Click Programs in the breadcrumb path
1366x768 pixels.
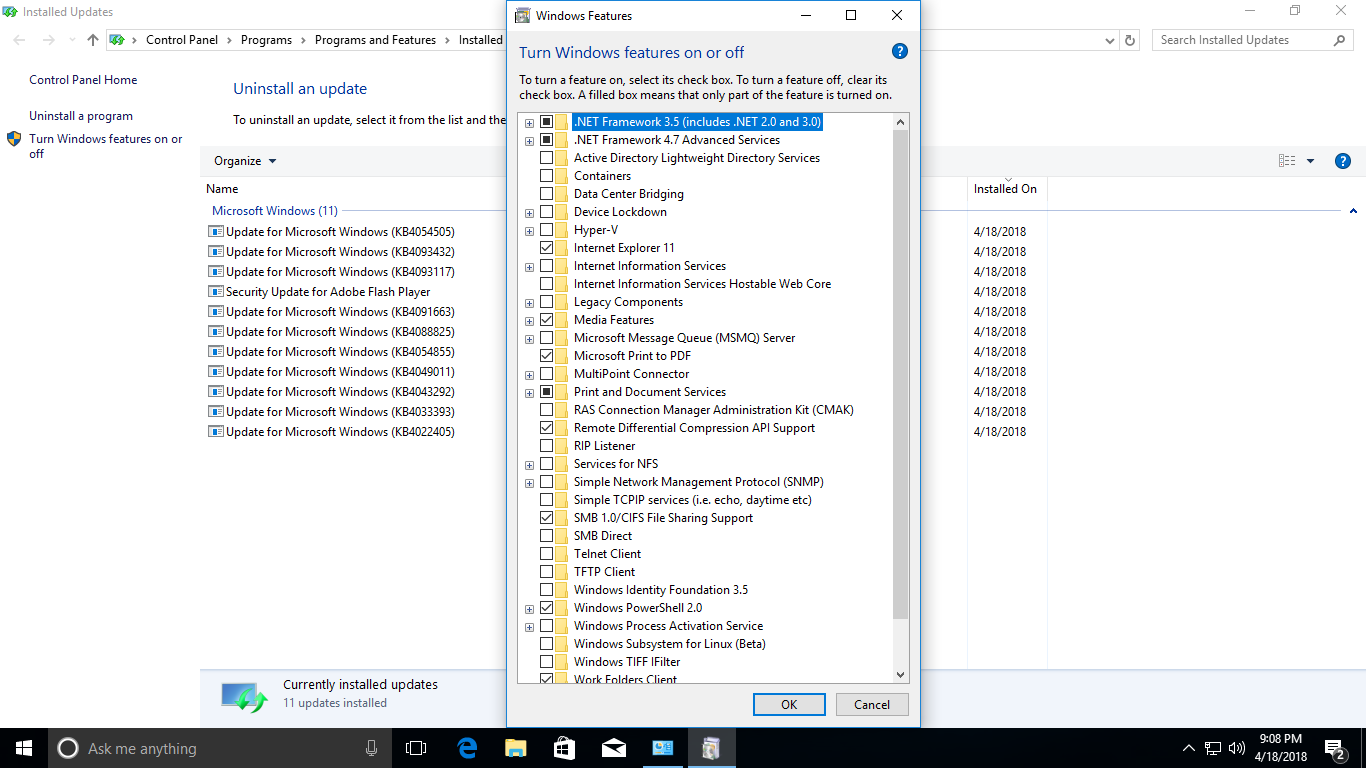pos(266,40)
